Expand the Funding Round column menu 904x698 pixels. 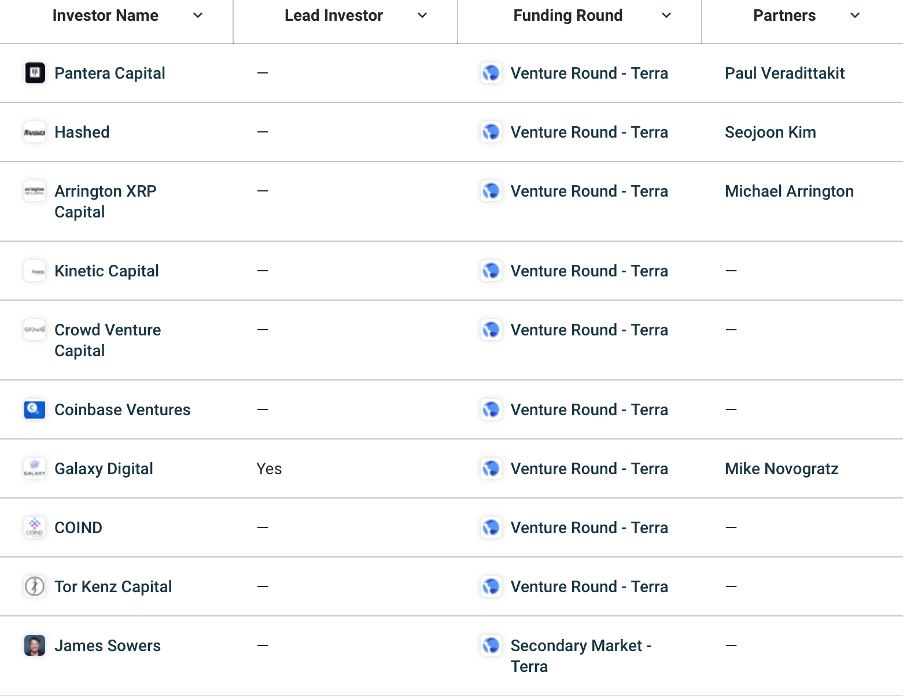point(667,16)
